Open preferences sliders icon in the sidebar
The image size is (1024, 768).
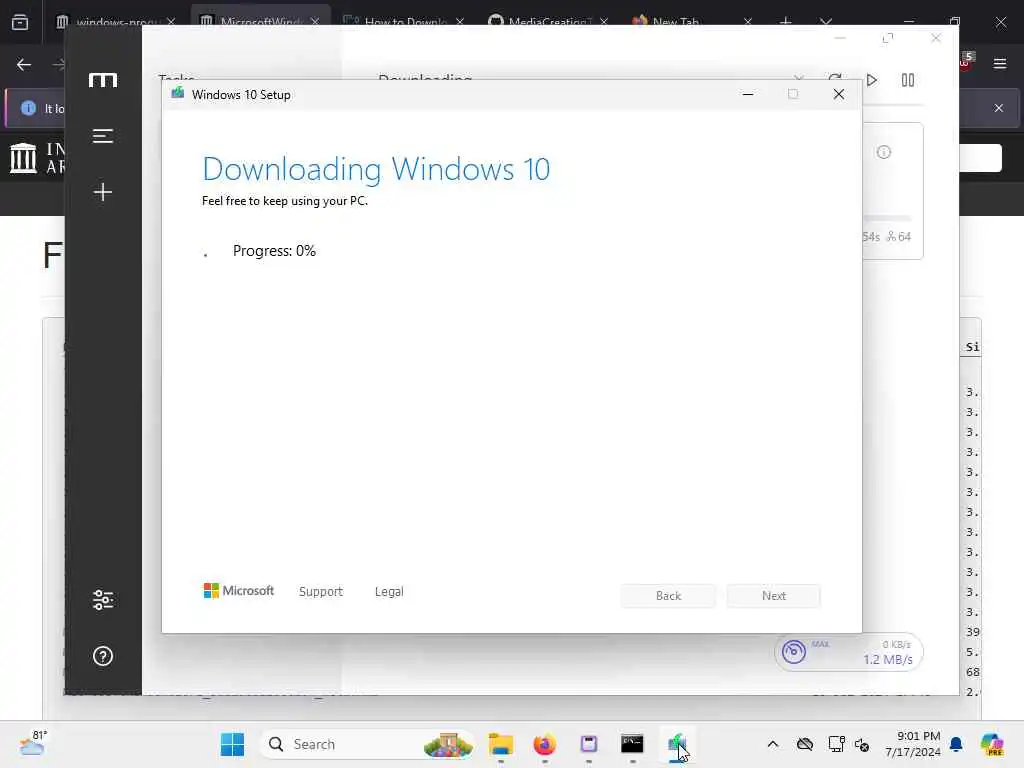103,600
